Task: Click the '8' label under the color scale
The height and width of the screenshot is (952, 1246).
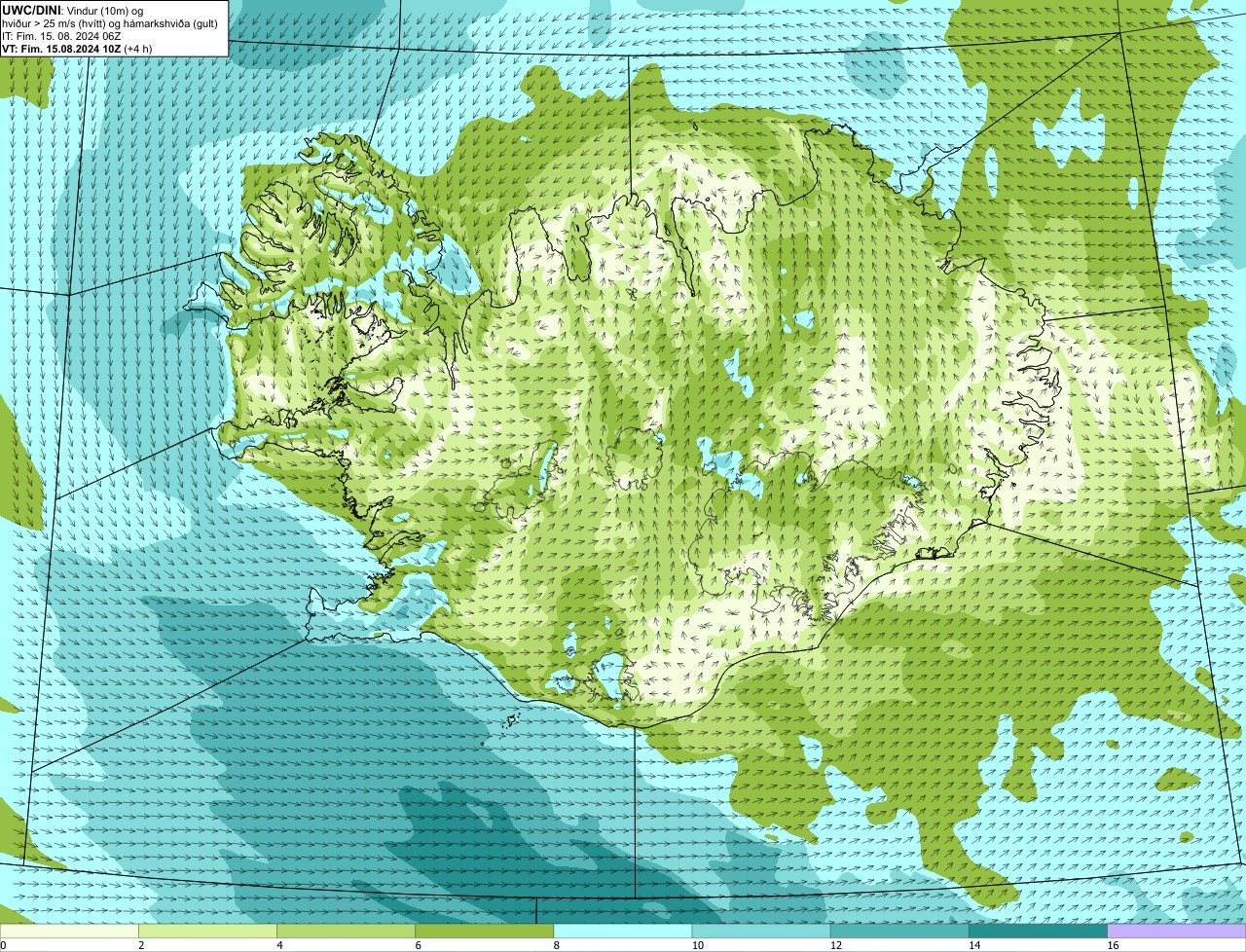Action: (557, 945)
